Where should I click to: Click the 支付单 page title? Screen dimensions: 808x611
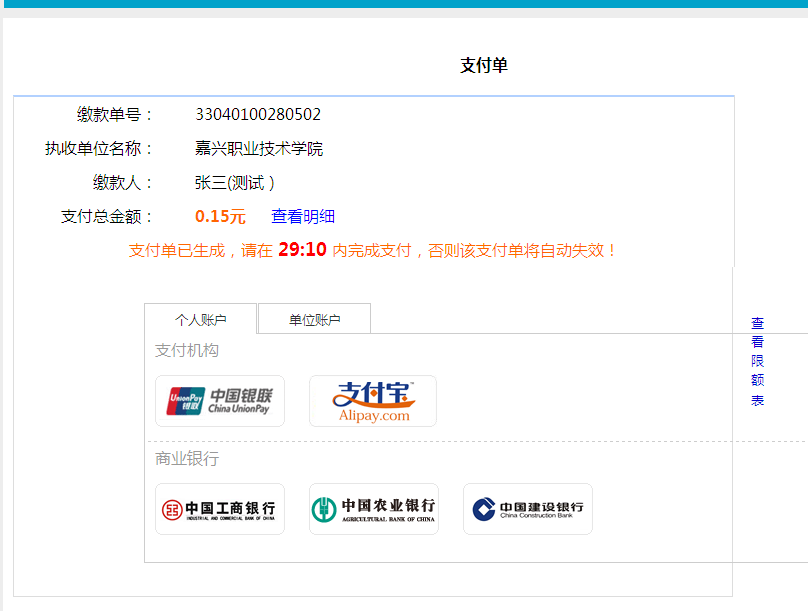click(x=484, y=65)
